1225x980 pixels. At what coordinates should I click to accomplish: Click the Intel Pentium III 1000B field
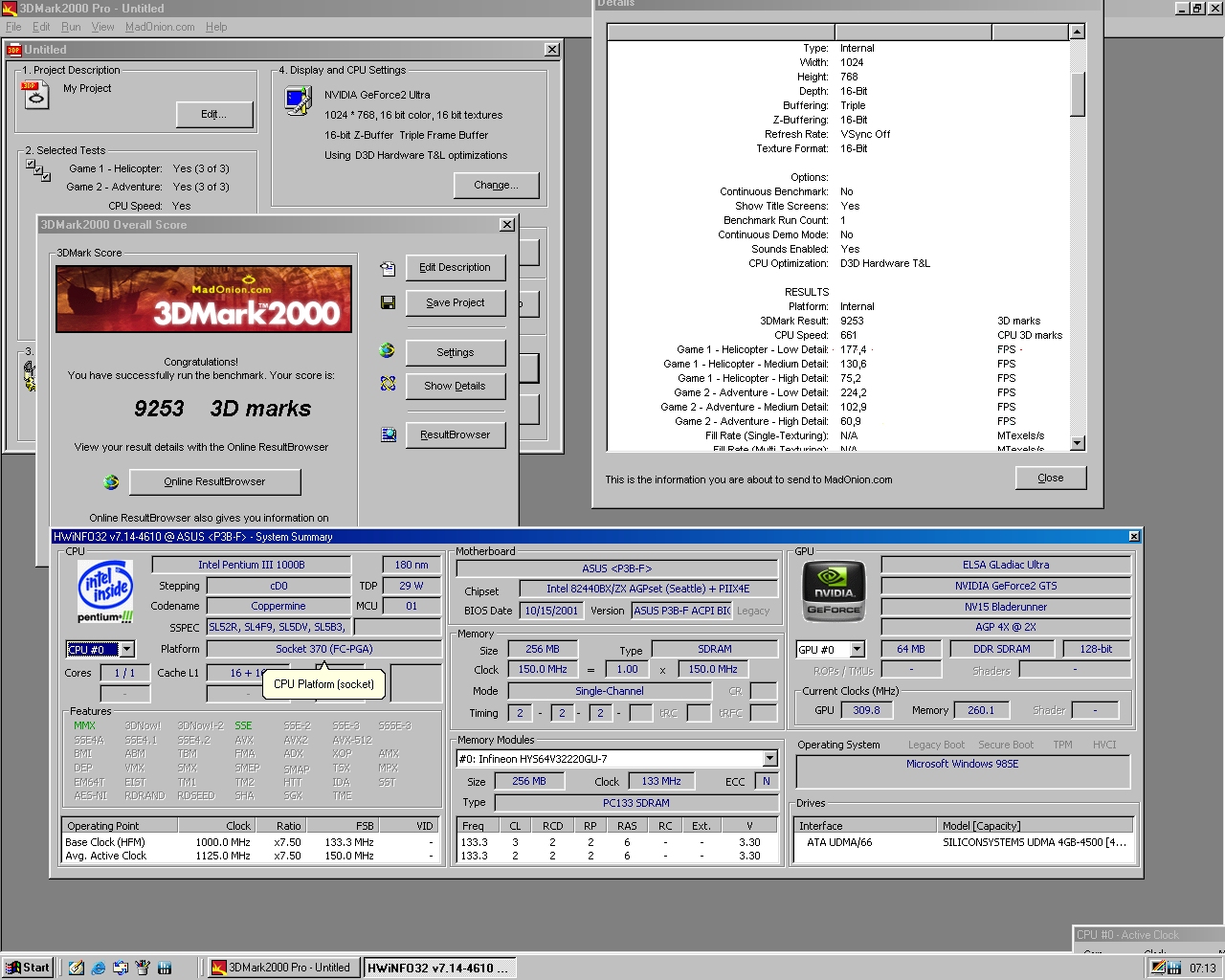[251, 565]
